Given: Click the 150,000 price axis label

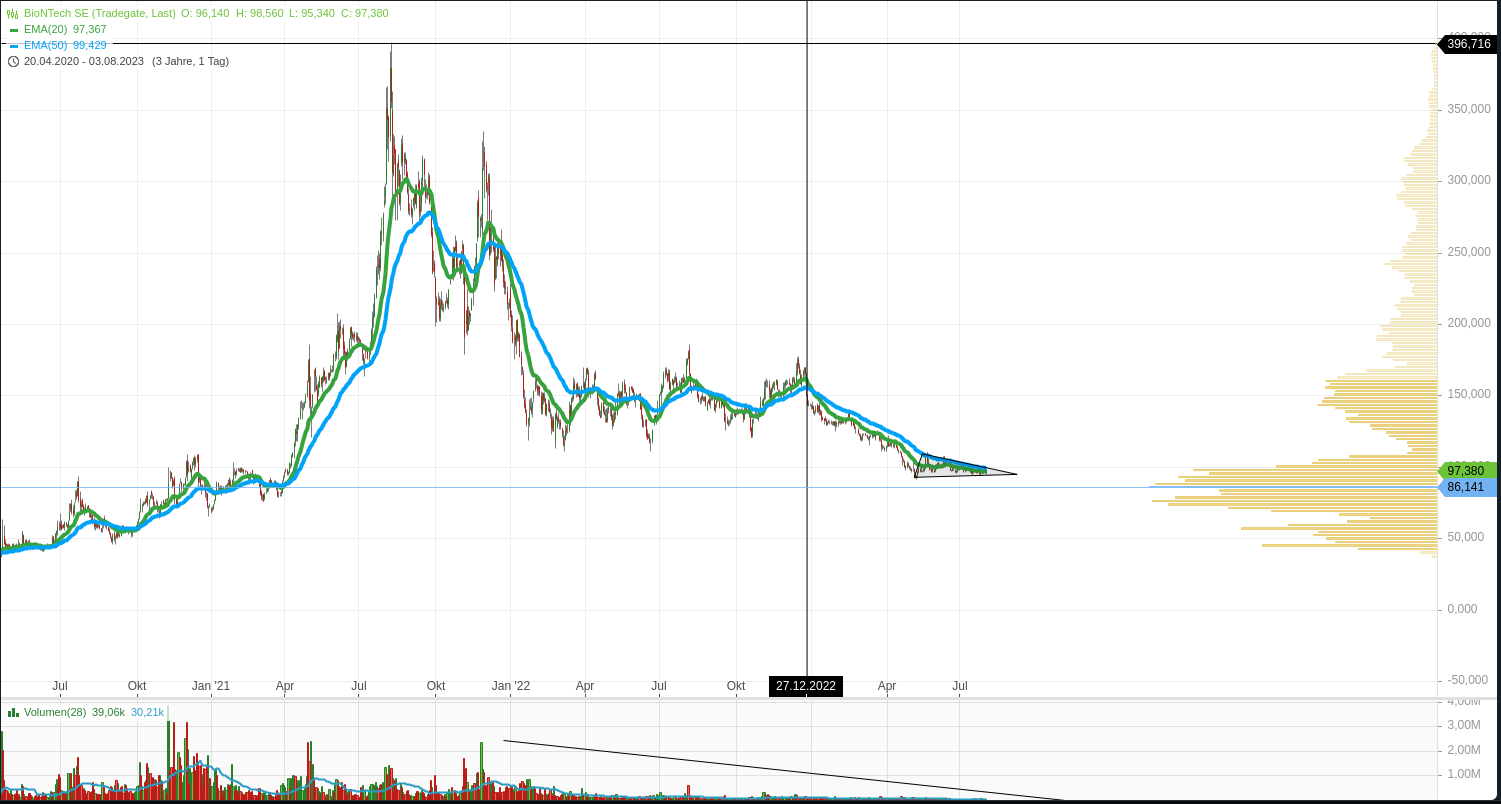Looking at the screenshot, I should point(1469,394).
